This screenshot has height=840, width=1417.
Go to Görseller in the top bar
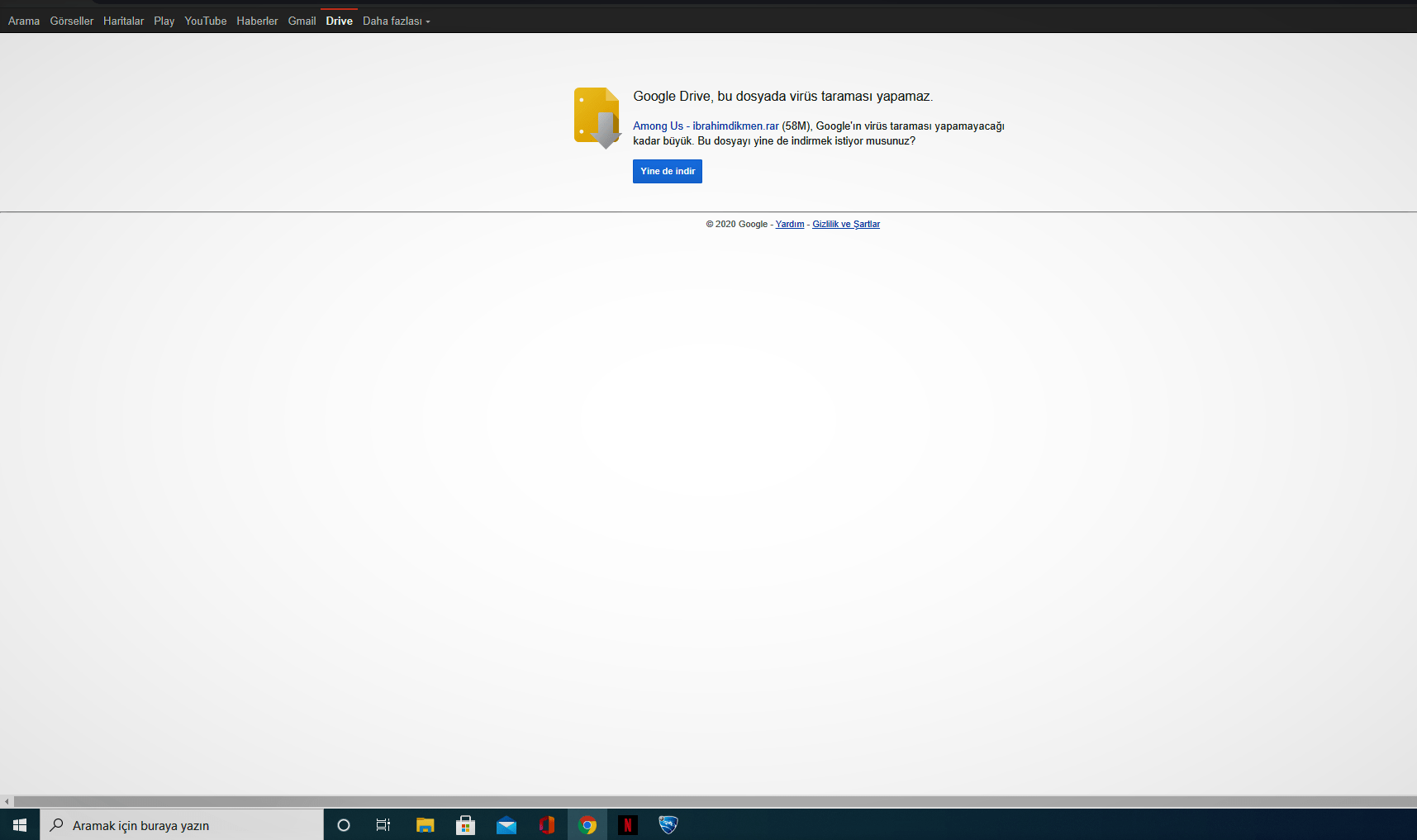pyautogui.click(x=72, y=21)
